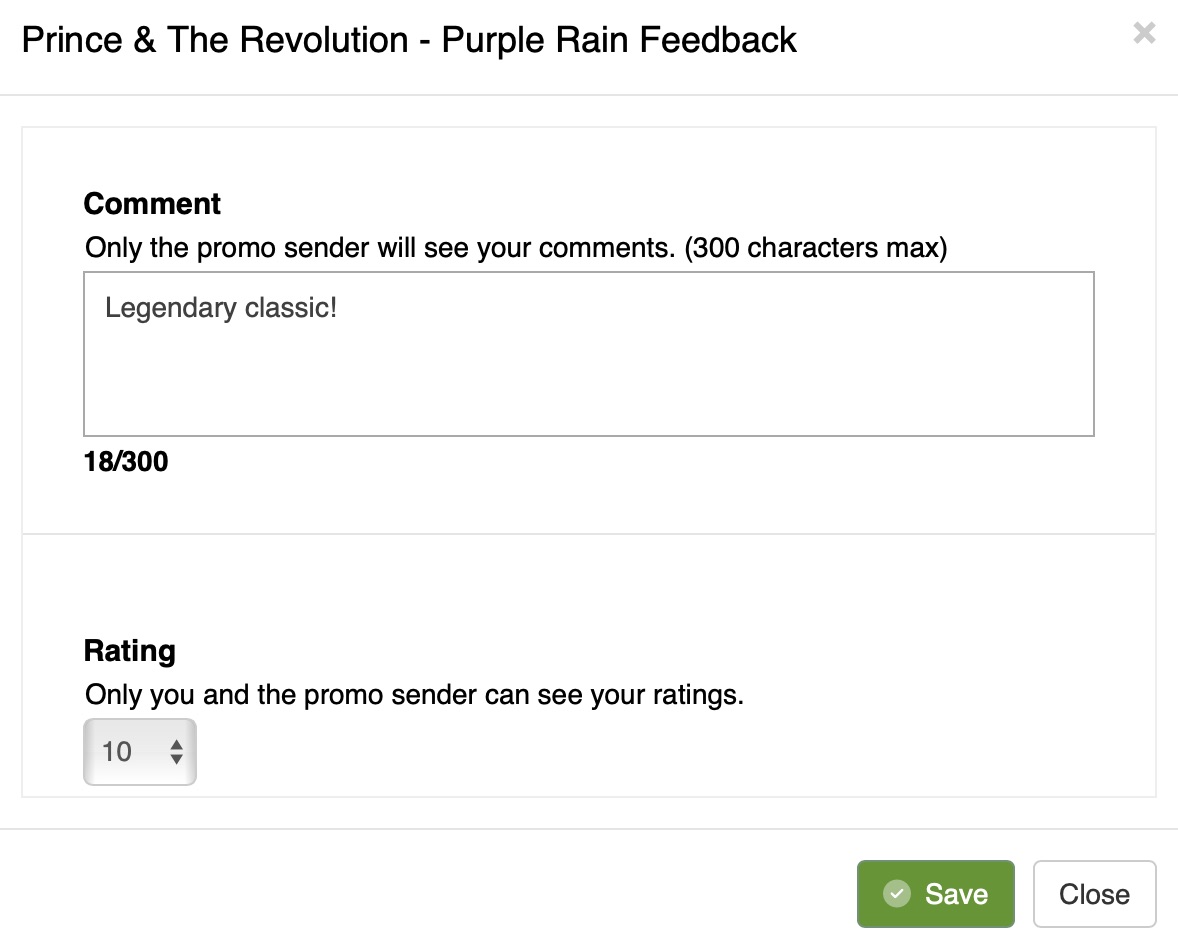Select the number 10 in rating selector
Screen dimensions: 1178x948
click(117, 752)
